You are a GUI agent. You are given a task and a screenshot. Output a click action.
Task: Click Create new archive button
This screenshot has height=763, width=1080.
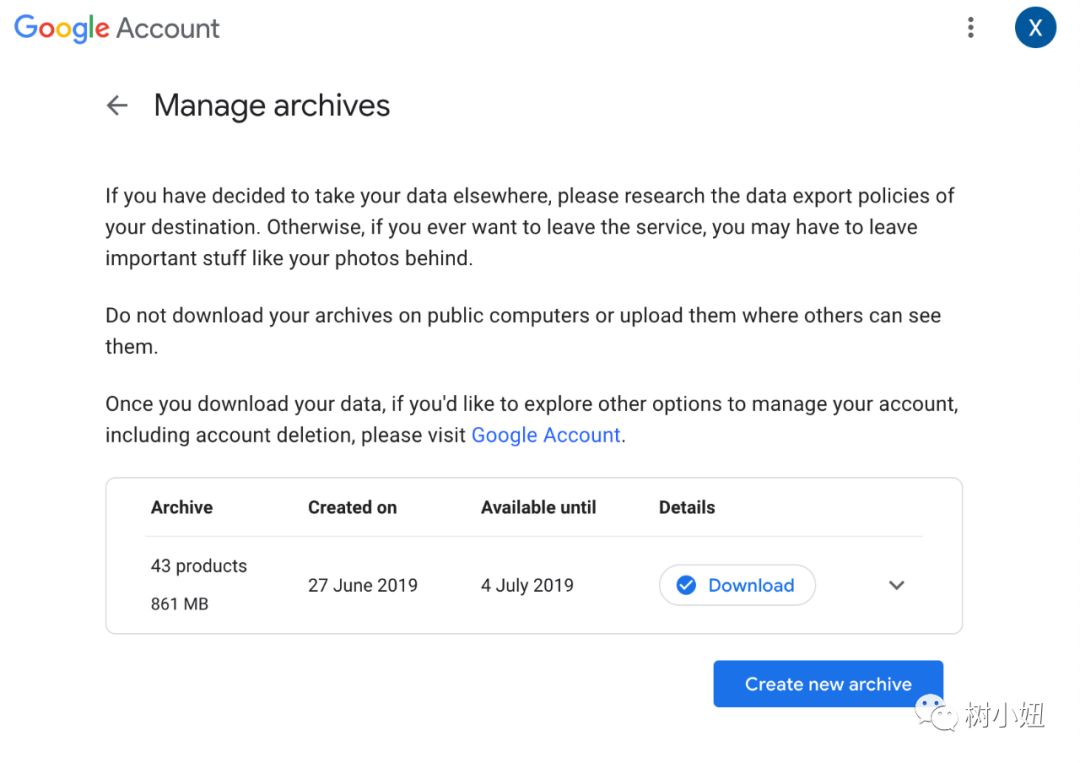(828, 684)
